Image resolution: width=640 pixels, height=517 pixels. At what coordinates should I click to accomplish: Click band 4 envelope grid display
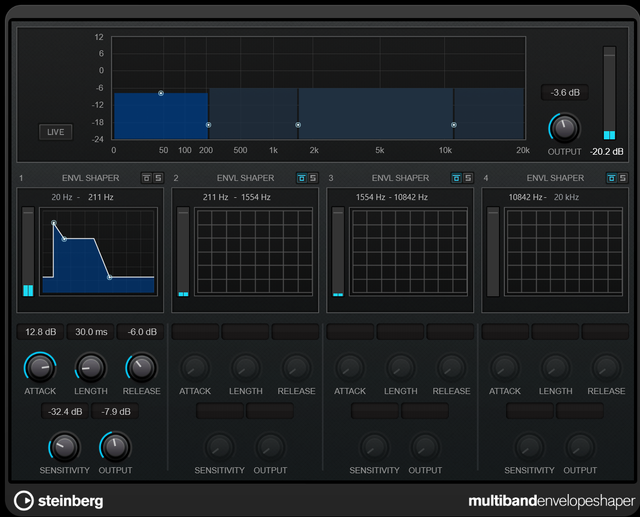pyautogui.click(x=564, y=252)
